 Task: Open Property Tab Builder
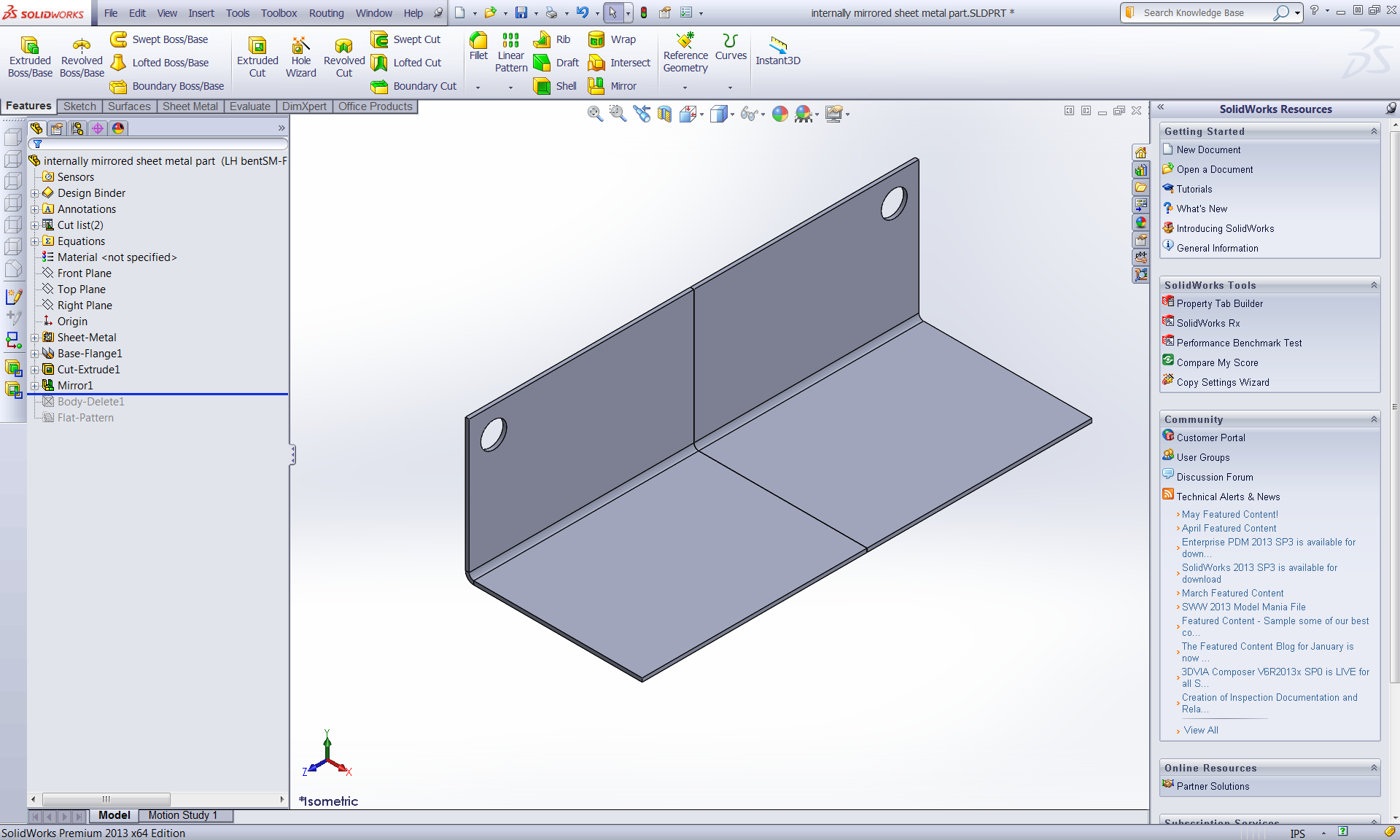click(x=1220, y=303)
